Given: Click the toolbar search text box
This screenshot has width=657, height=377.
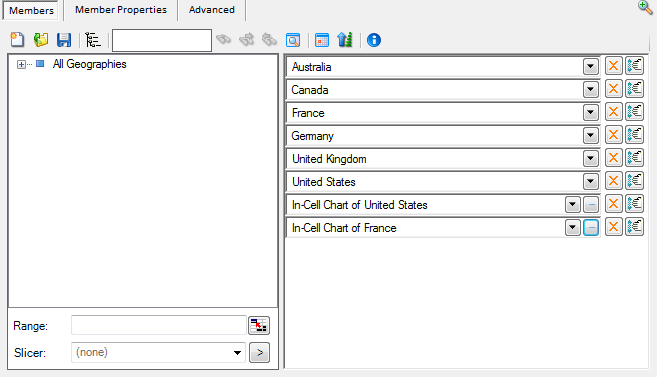Looking at the screenshot, I should [162, 40].
